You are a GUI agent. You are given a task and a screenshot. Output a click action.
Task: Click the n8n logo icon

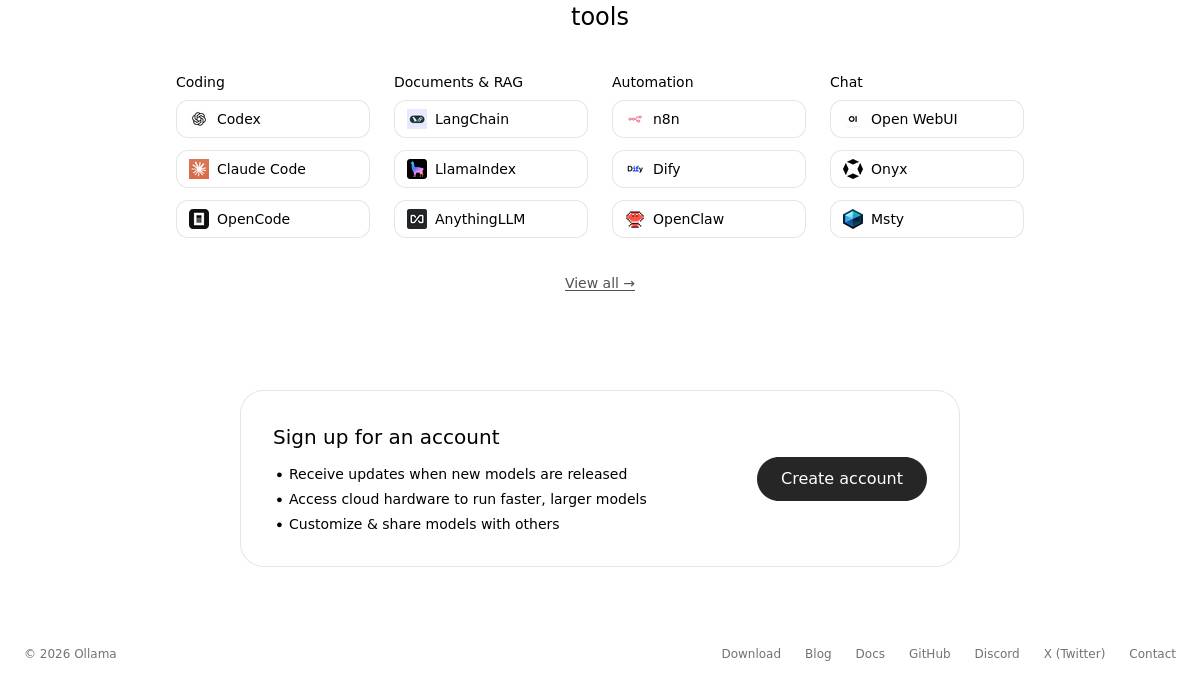coord(635,119)
